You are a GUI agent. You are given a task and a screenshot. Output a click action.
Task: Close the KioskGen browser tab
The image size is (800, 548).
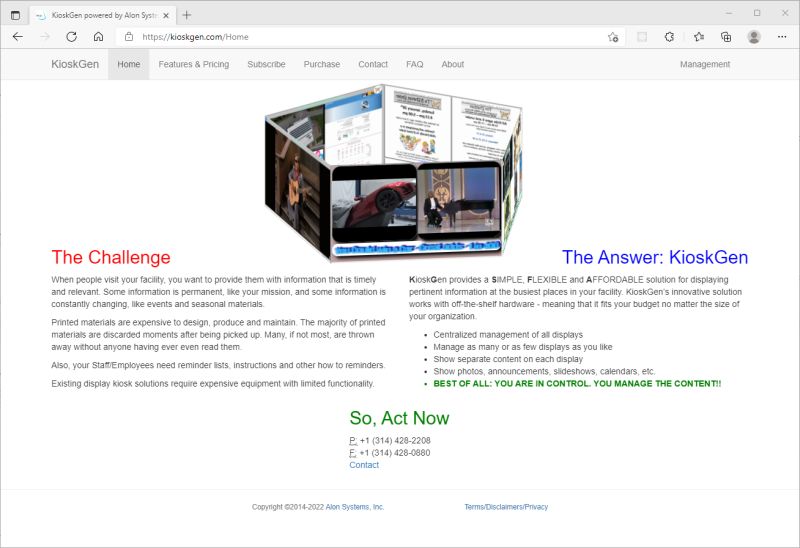(x=166, y=15)
